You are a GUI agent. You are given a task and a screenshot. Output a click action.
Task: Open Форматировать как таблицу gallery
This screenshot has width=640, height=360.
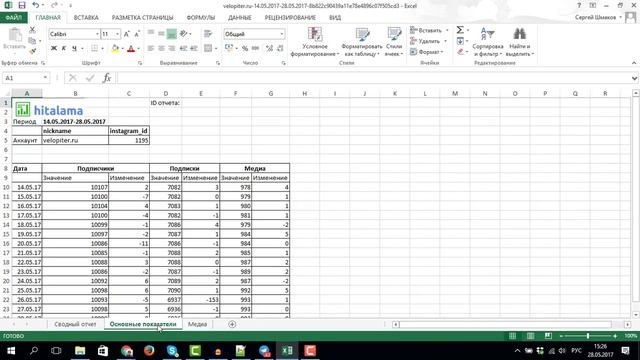point(362,42)
